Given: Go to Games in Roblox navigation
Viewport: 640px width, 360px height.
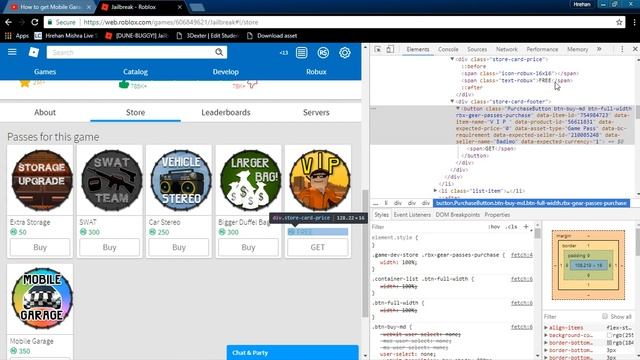Looking at the screenshot, I should [45, 71].
